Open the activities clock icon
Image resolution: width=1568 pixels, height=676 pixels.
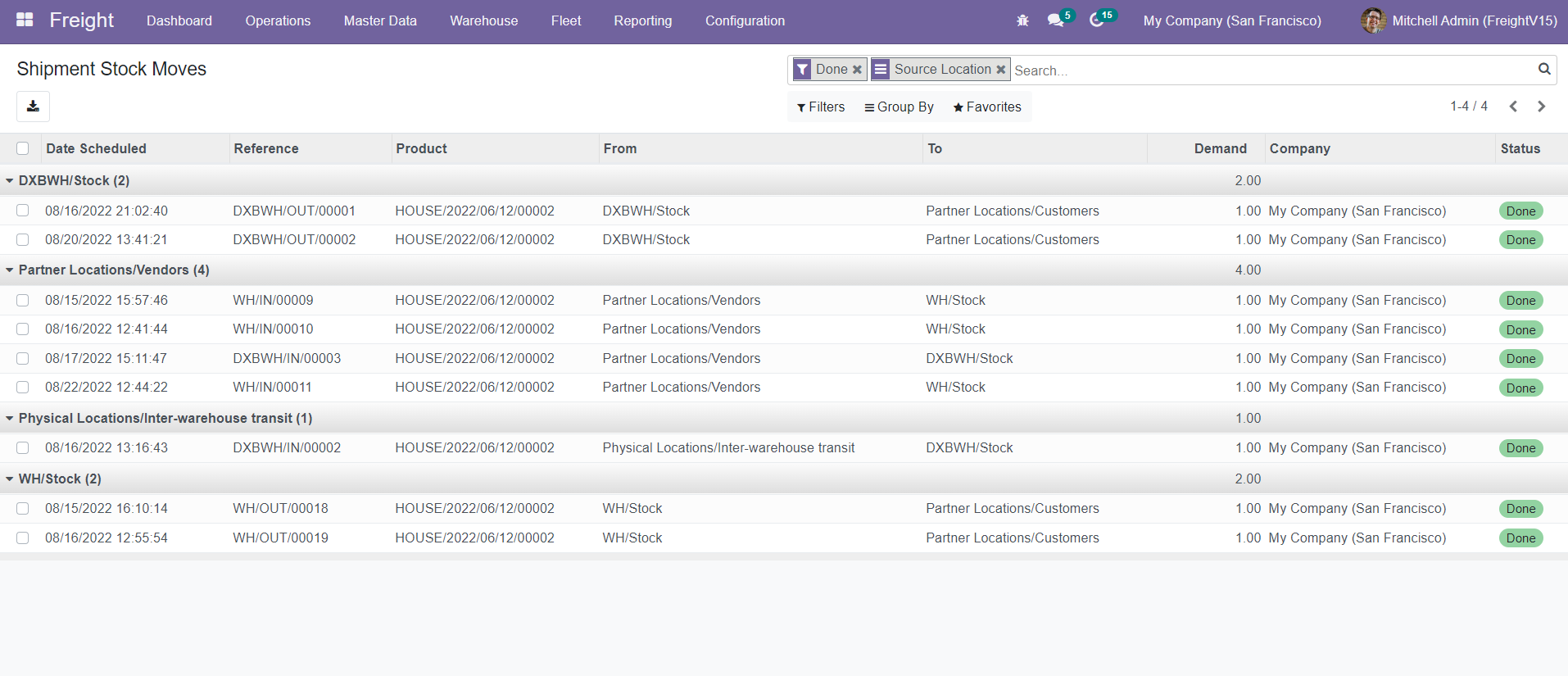point(1096,20)
